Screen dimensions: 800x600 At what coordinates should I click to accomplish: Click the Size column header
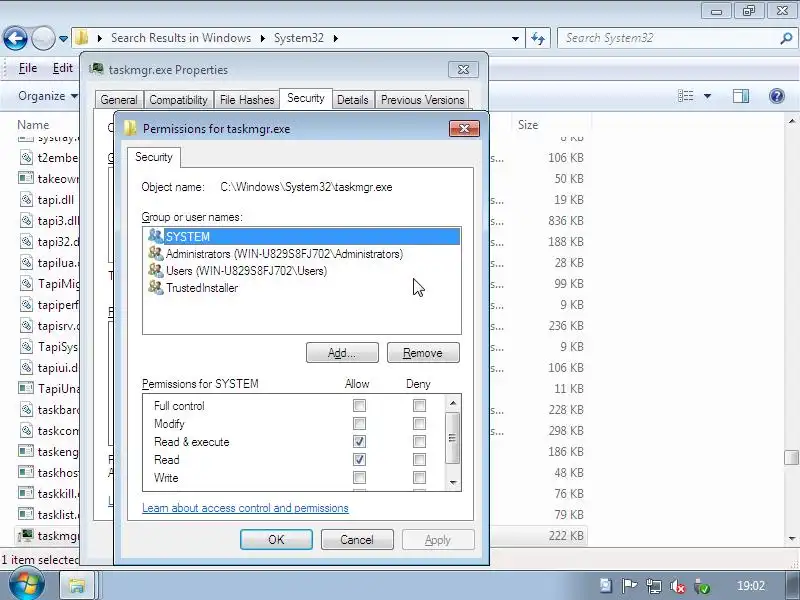528,125
